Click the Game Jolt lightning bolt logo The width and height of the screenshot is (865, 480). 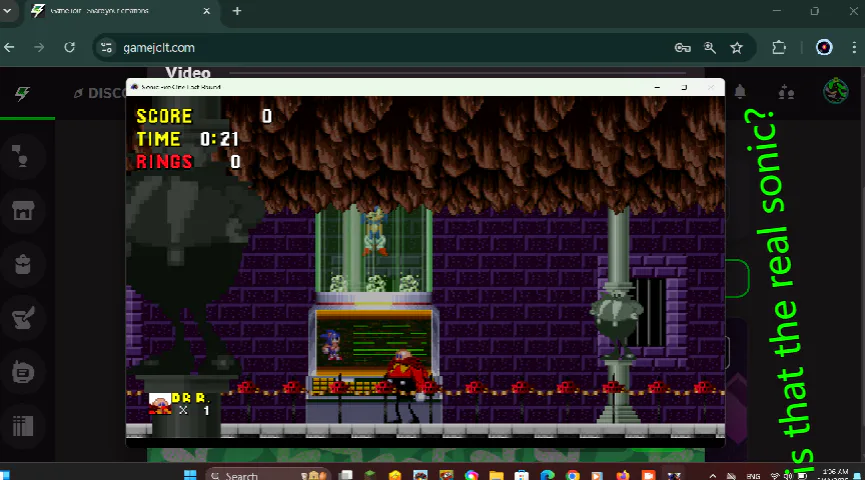pyautogui.click(x=22, y=93)
